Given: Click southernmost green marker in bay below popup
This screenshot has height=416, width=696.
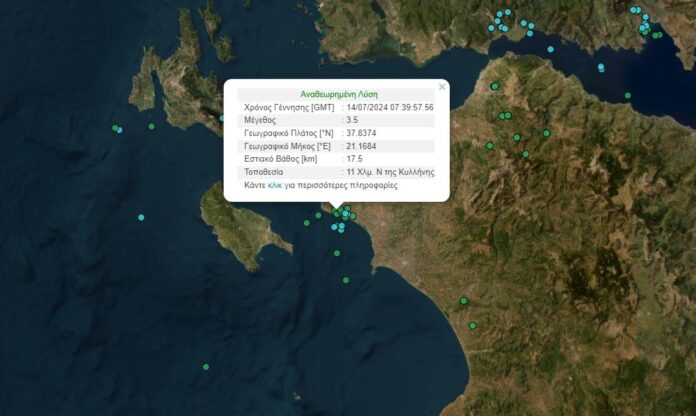Looking at the screenshot, I should click(346, 280).
